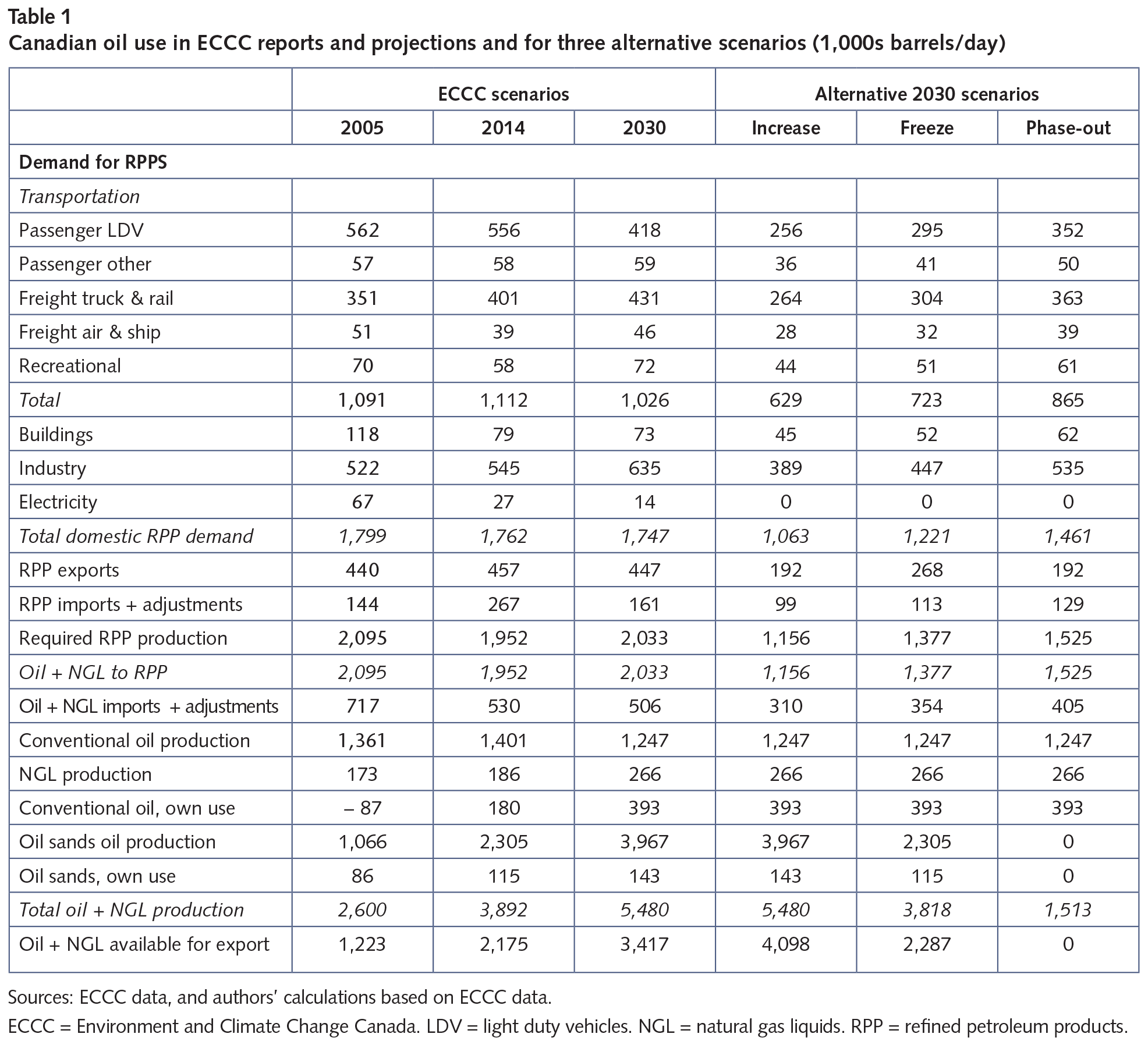The width and height of the screenshot is (1148, 1041).
Task: Select value – 87 in Conventional oil own use
Action: pyautogui.click(x=362, y=808)
